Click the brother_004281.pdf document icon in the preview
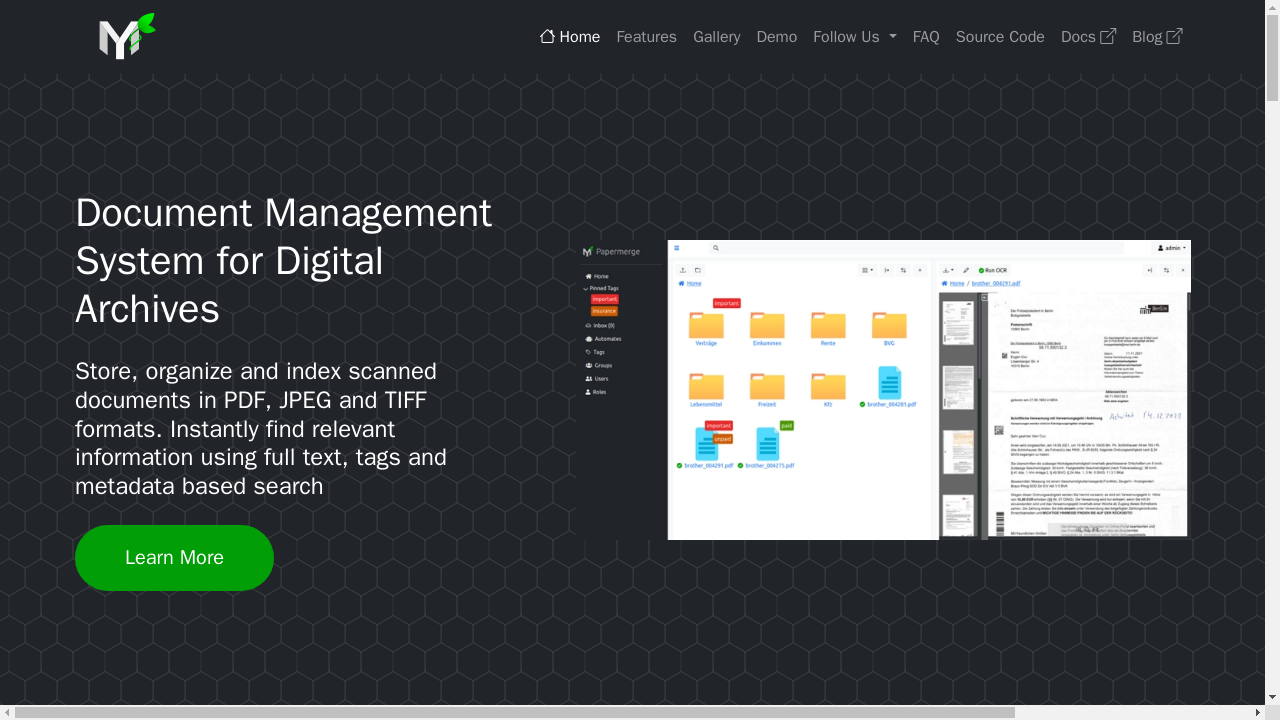Viewport: 1280px width, 720px height. click(889, 383)
